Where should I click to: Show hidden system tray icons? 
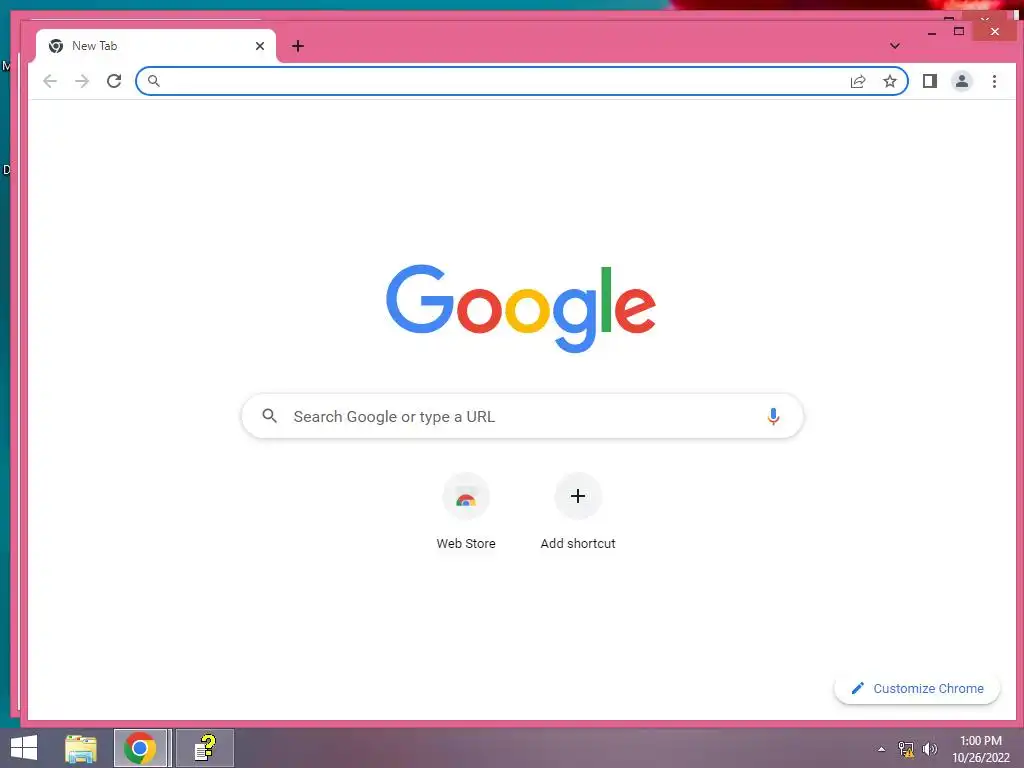[x=882, y=749]
